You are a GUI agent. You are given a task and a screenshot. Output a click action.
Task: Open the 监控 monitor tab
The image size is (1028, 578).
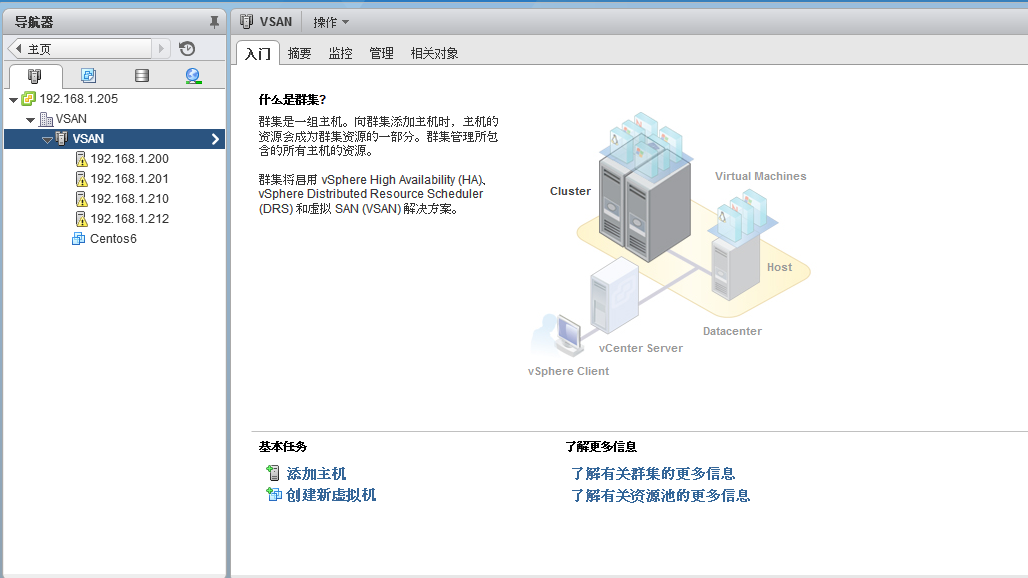(x=340, y=53)
